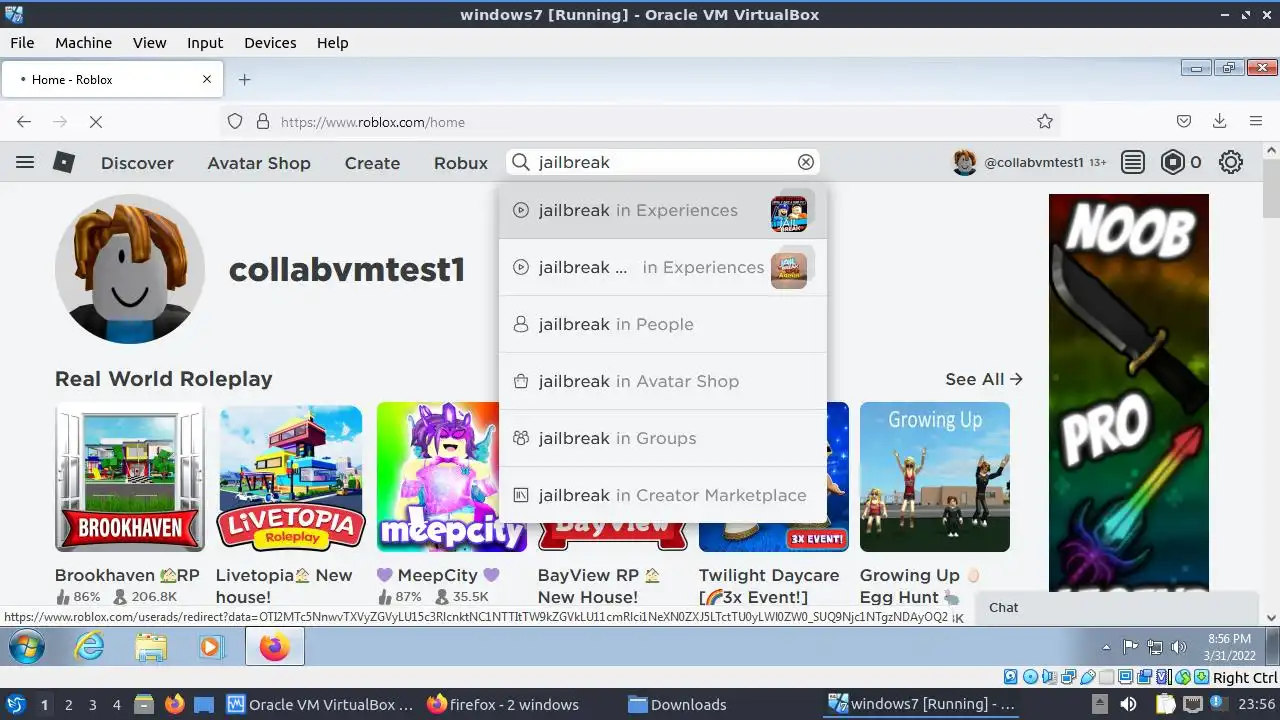
Task: Open the Windows 7 Start menu
Action: (x=27, y=647)
